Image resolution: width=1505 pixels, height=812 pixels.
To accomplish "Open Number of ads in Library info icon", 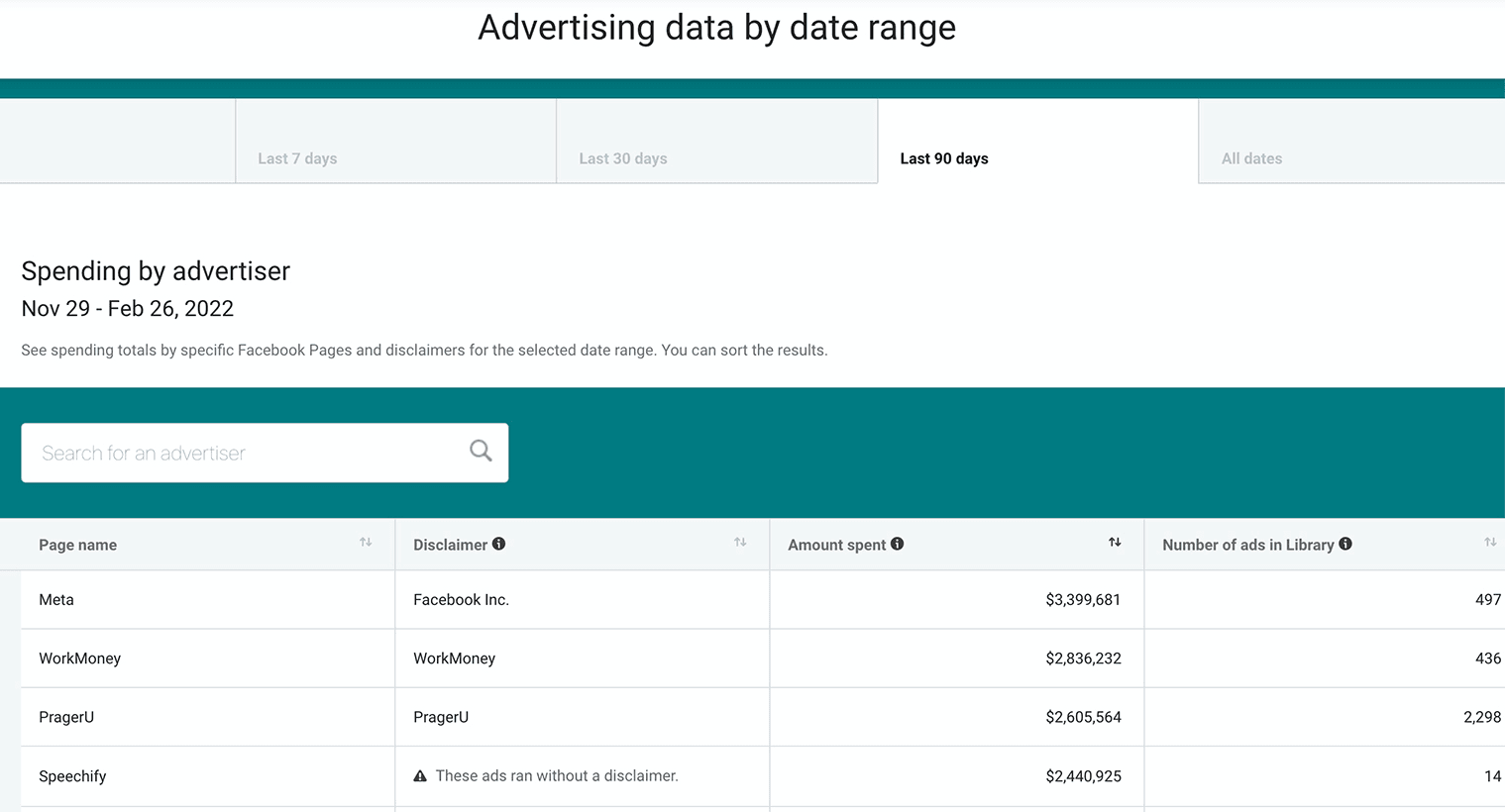I will pos(1345,544).
